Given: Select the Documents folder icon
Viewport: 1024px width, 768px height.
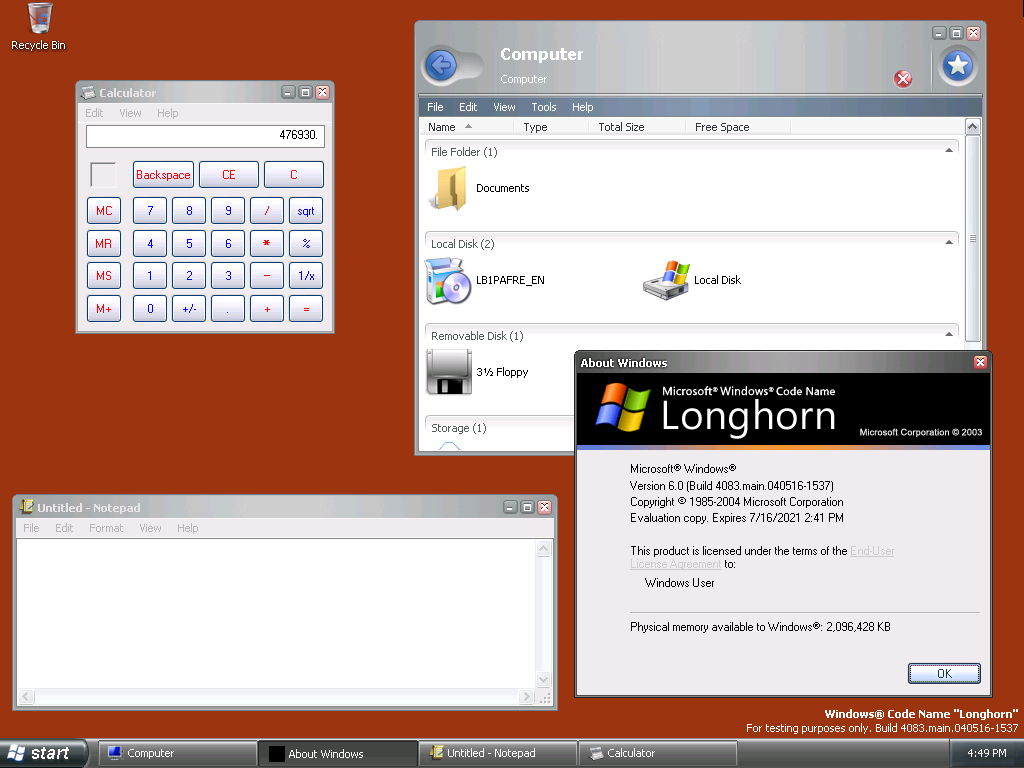Looking at the screenshot, I should 448,188.
